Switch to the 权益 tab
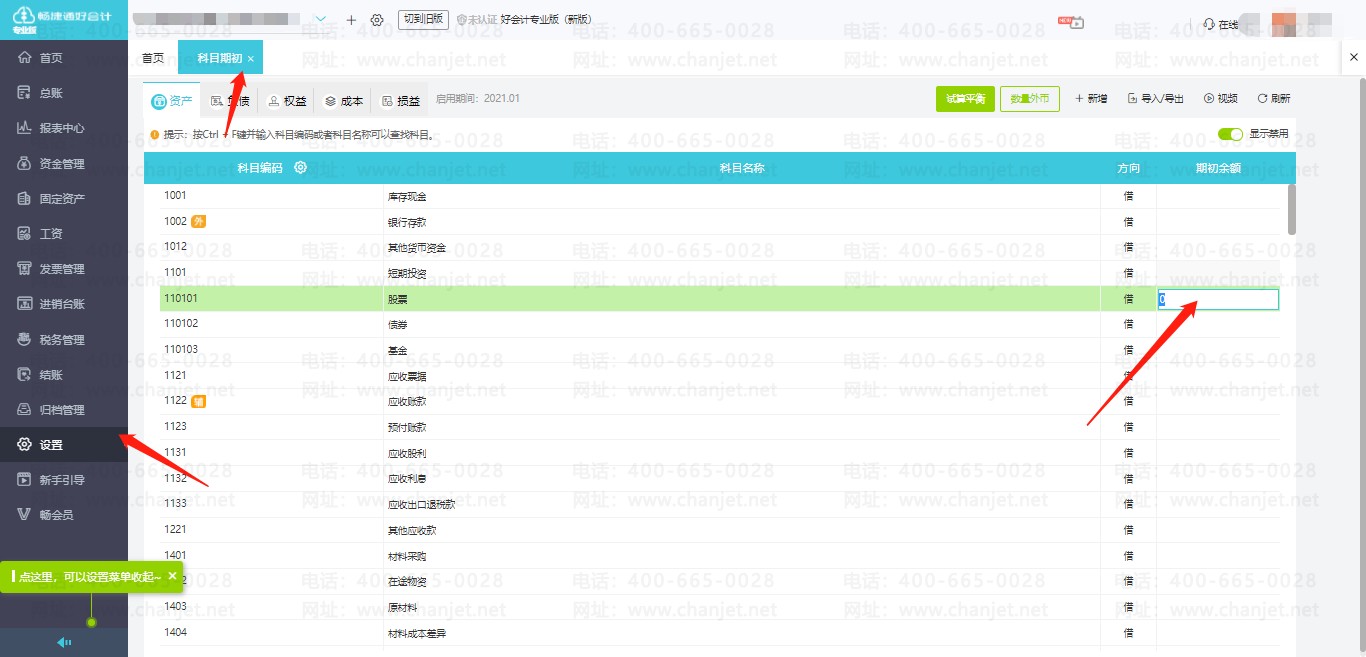 click(286, 100)
